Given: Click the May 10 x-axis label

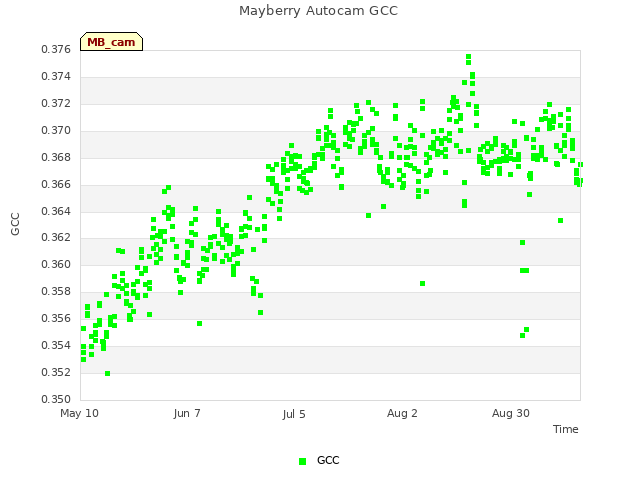Looking at the screenshot, I should pos(79,413).
